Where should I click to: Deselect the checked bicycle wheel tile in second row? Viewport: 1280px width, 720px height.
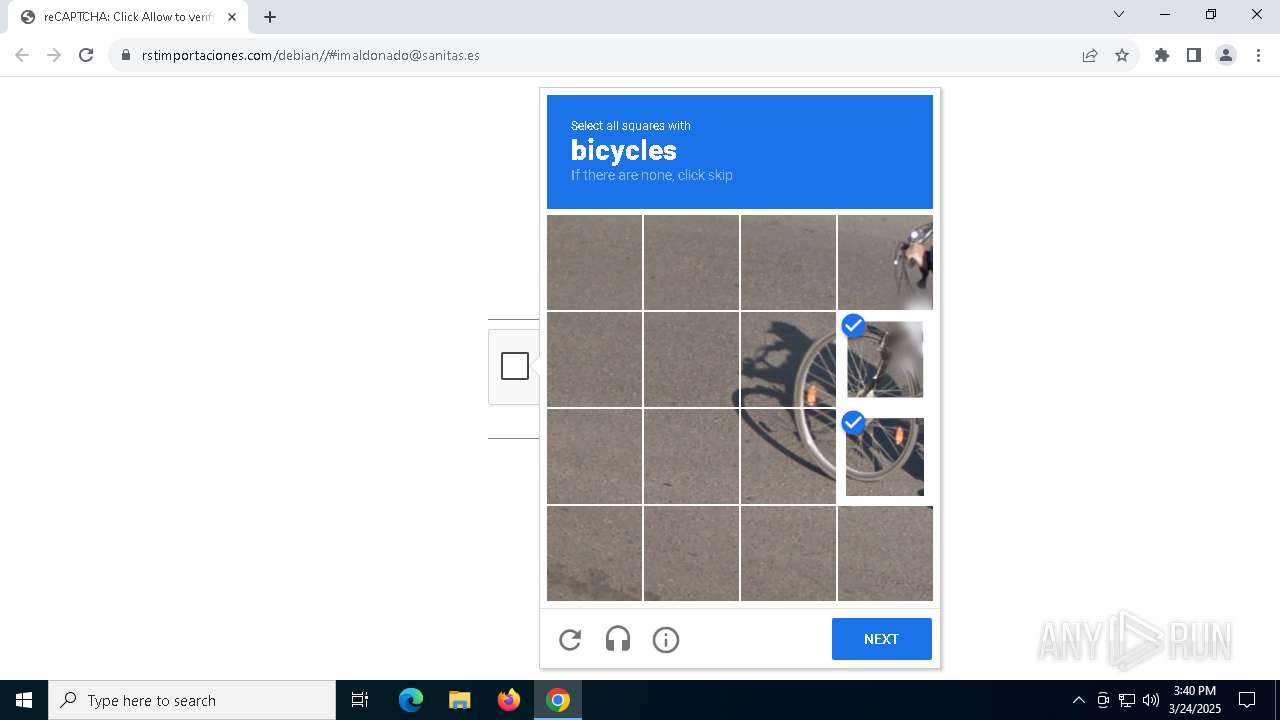click(885, 360)
